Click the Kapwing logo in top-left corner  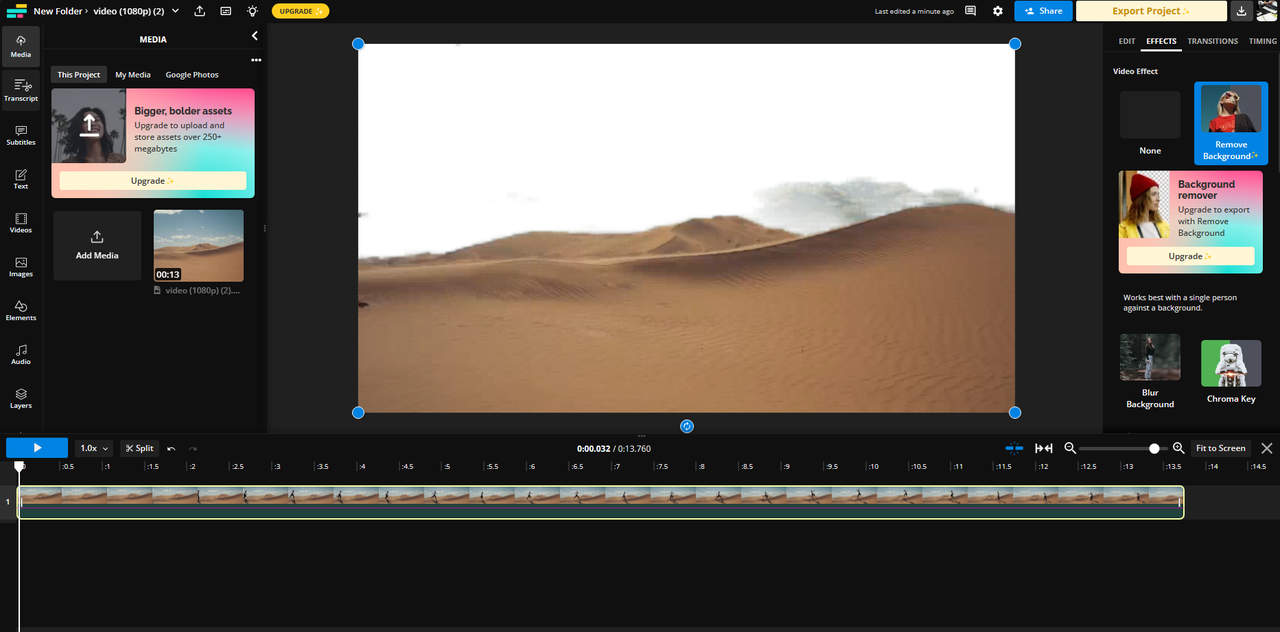(x=15, y=11)
